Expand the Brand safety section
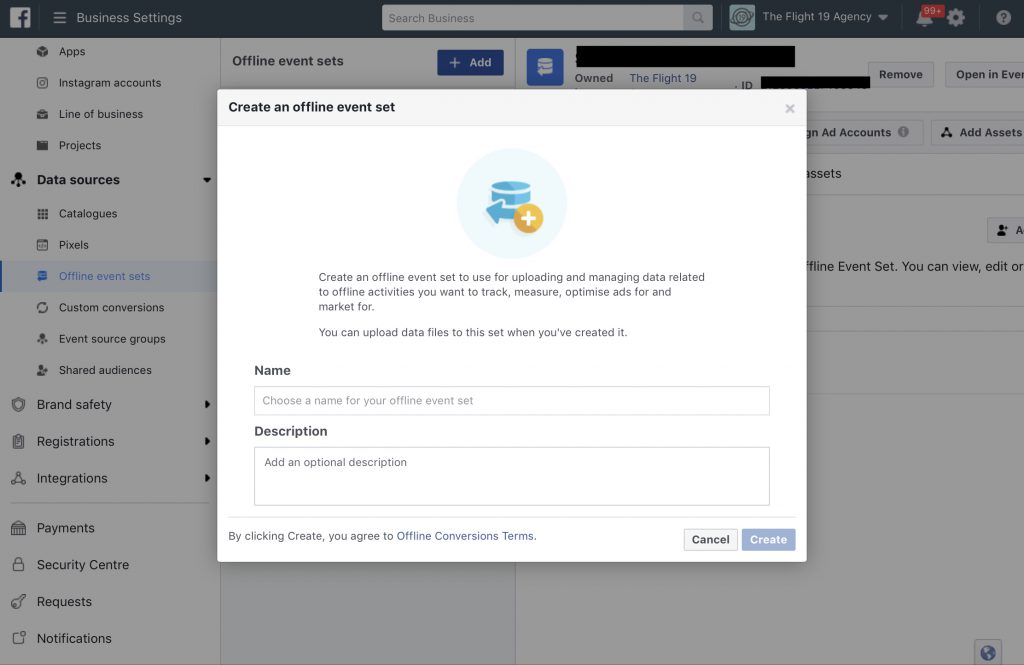 tap(207, 405)
